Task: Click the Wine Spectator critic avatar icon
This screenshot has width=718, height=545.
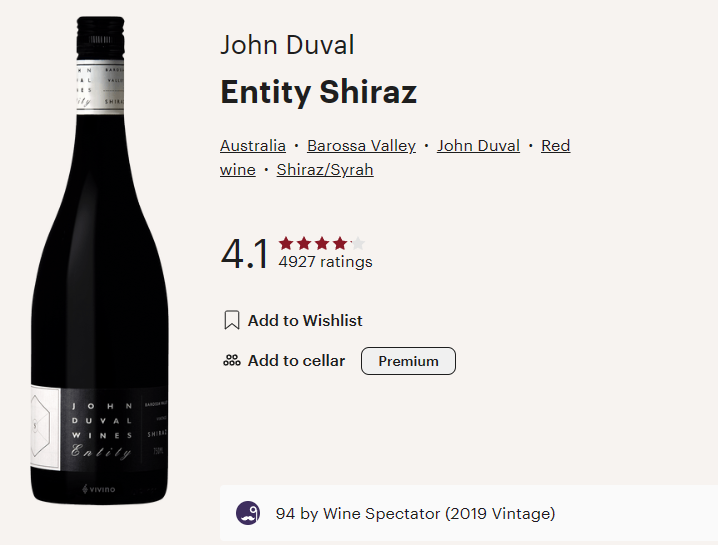Action: coord(248,514)
